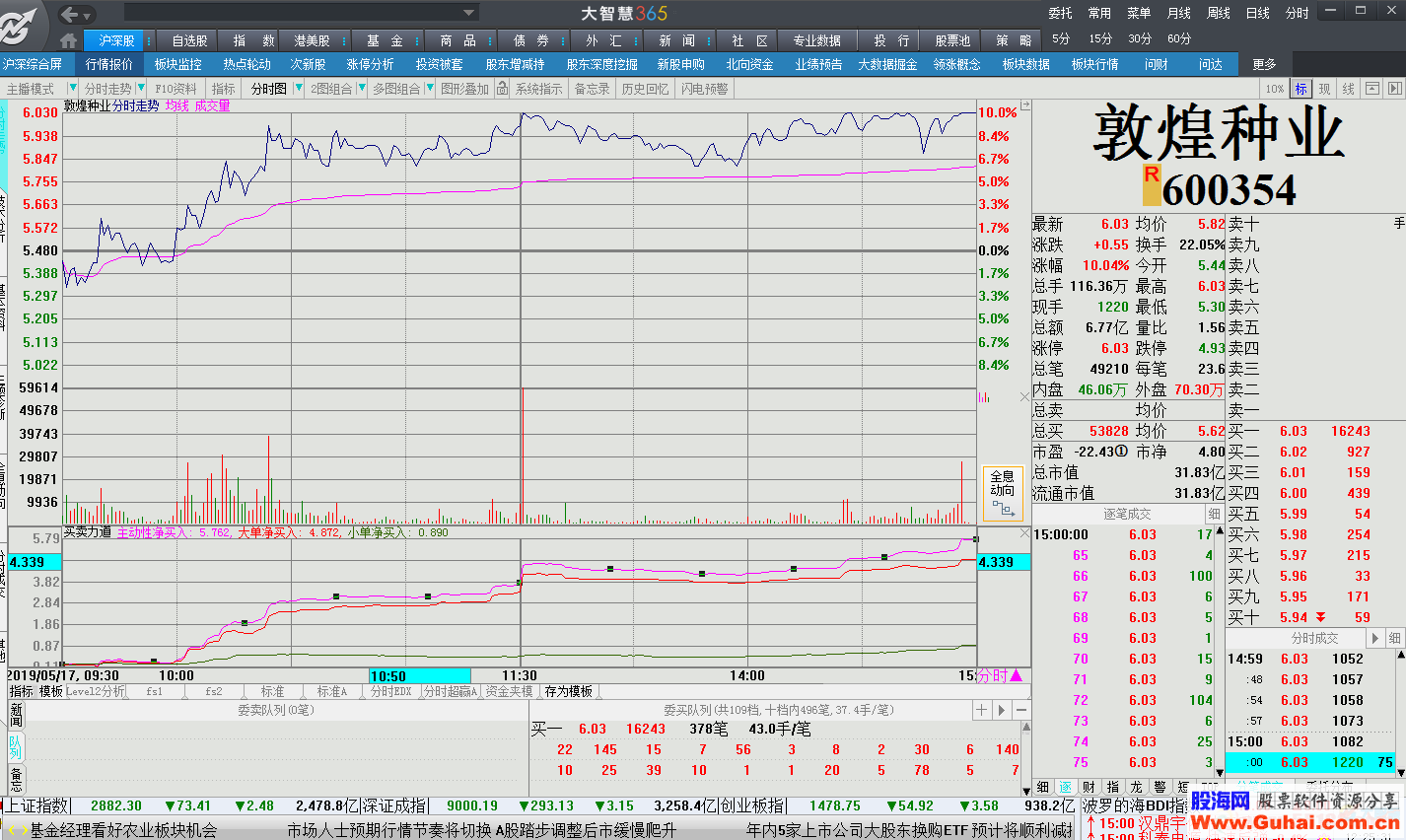1406x840 pixels.
Task: Open the 2图组合 dropdown arrow
Action: click(360, 89)
